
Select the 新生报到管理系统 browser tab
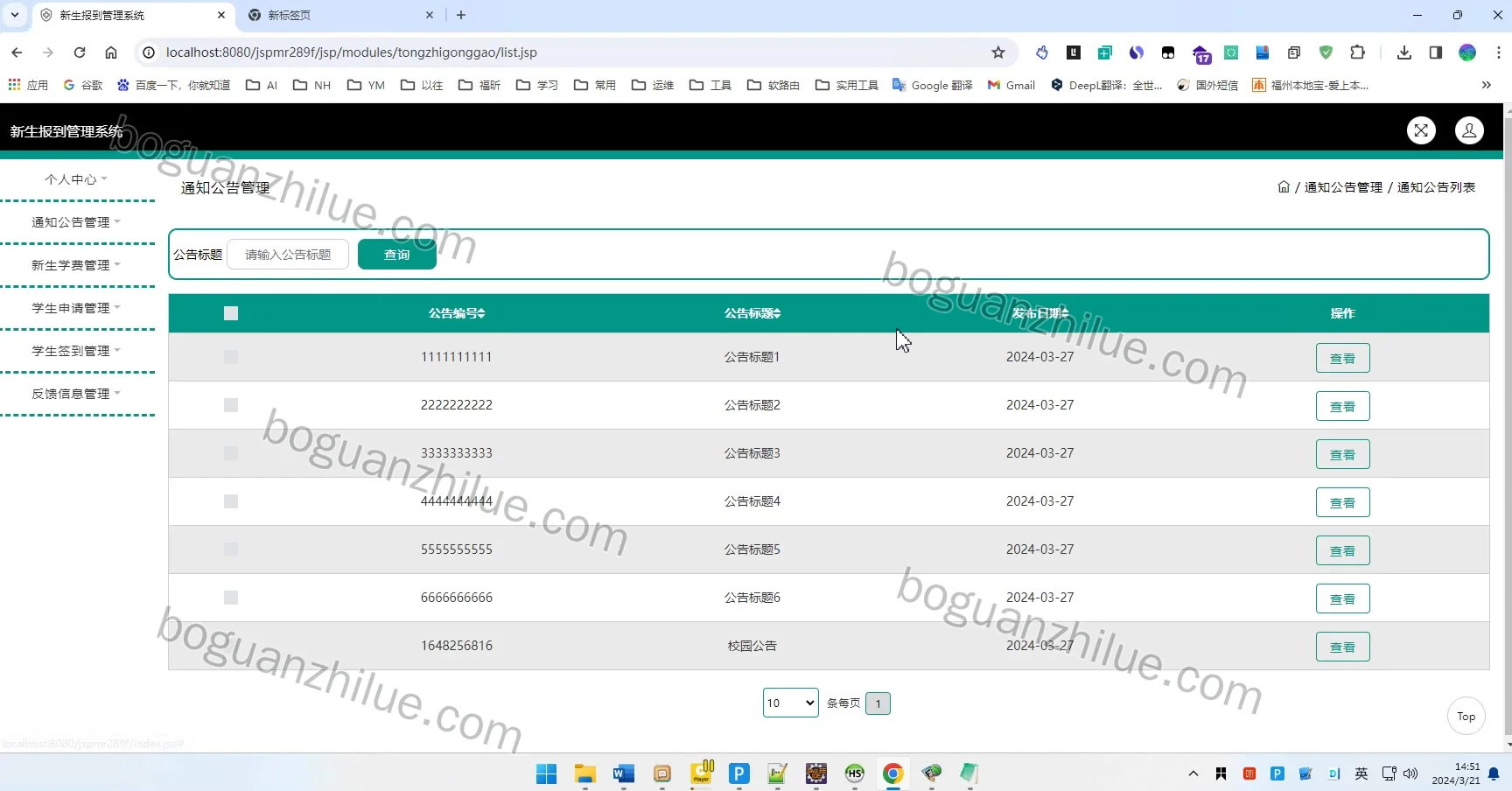[x=133, y=15]
